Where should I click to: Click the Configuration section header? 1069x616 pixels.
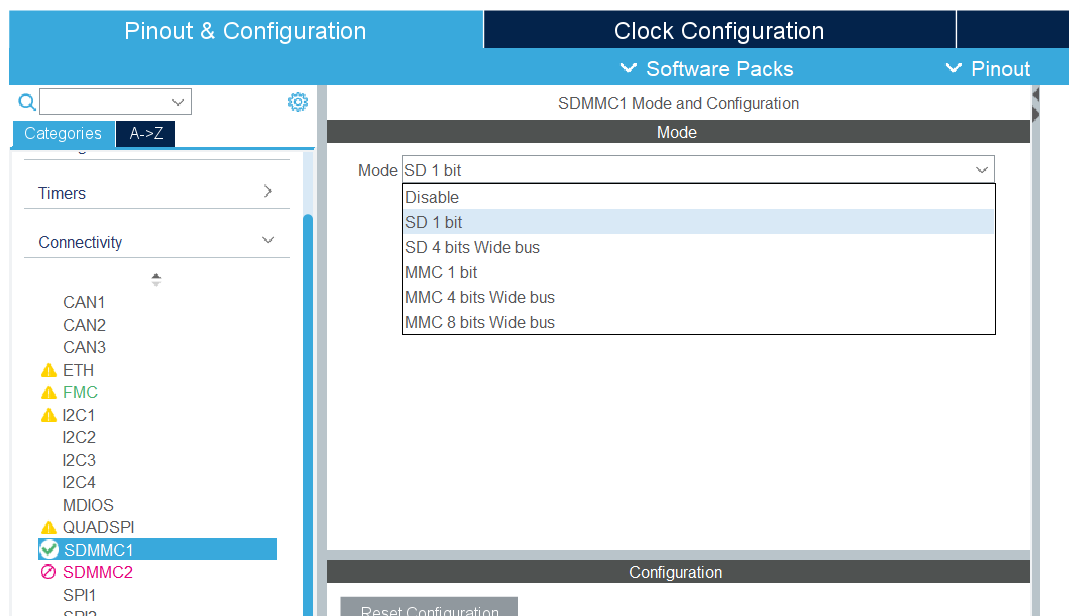click(x=678, y=572)
